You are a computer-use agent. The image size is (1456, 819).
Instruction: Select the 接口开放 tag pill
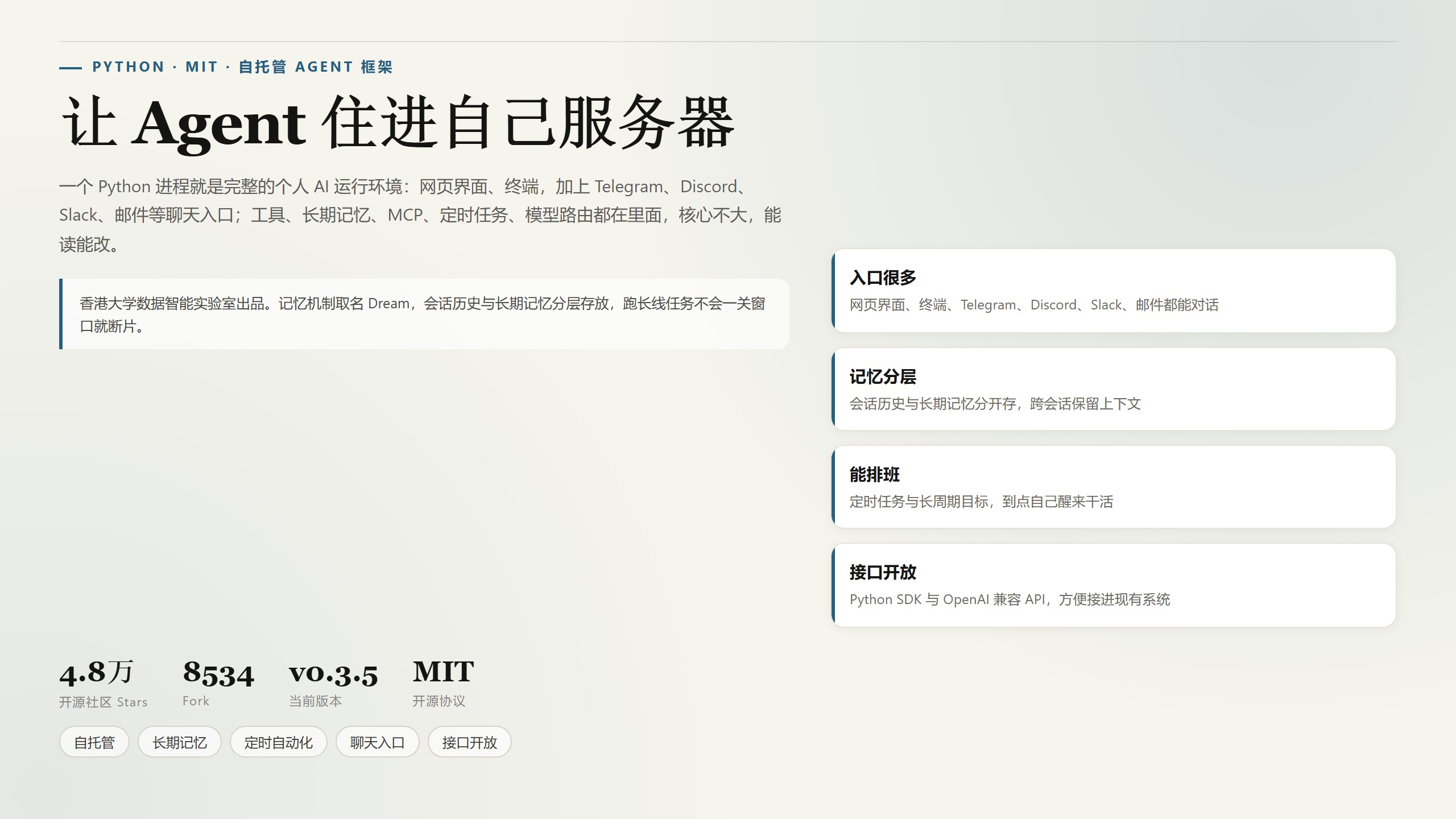tap(470, 742)
